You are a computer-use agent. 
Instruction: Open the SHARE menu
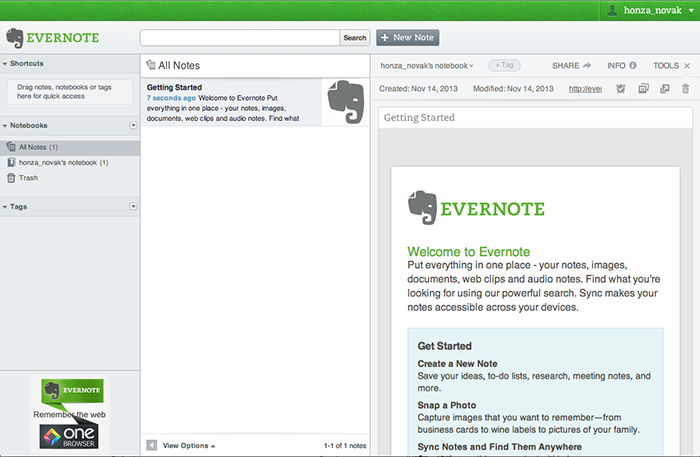pyautogui.click(x=571, y=66)
